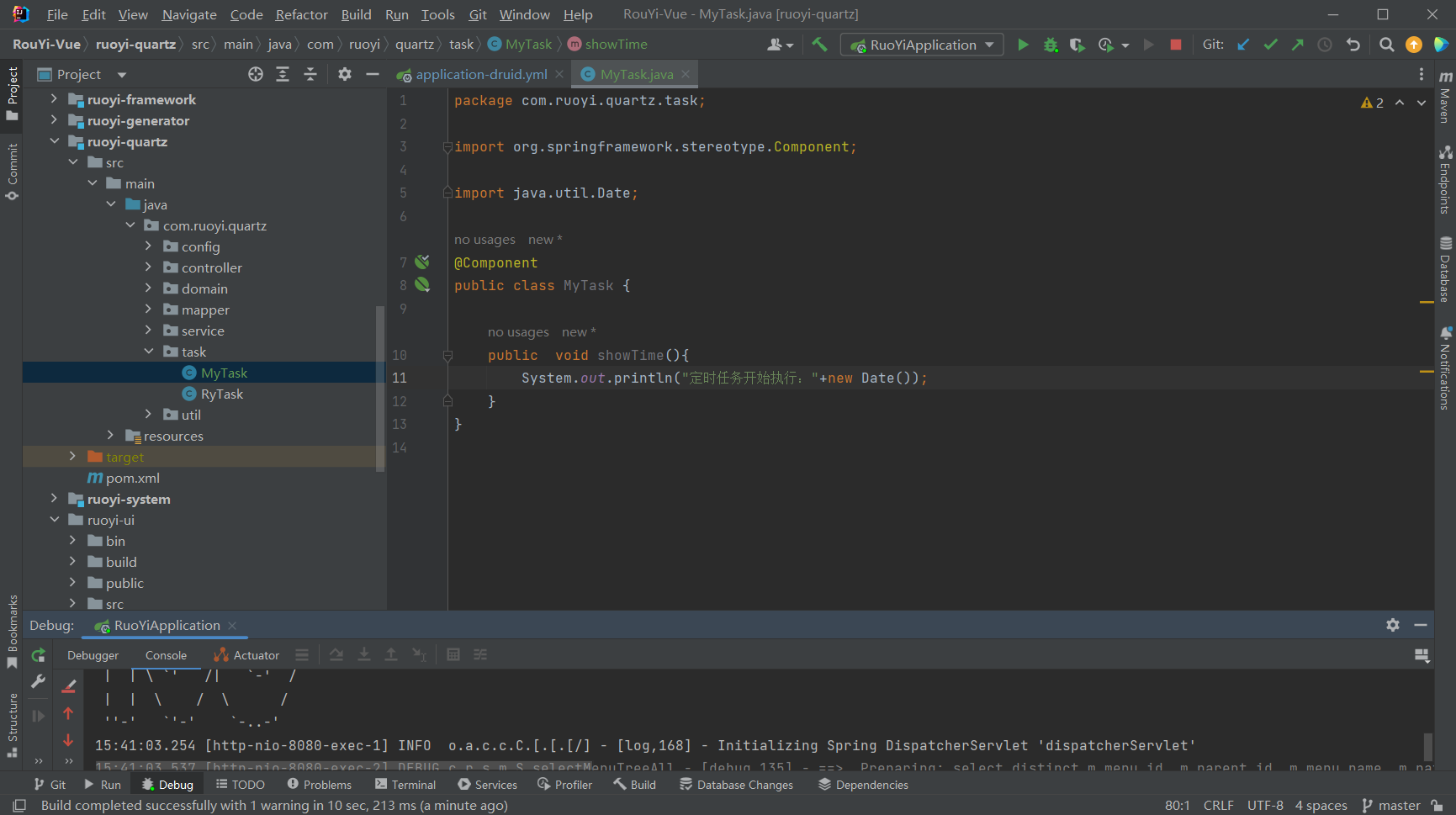The image size is (1456, 815).
Task: Switch to Debugger tab in Debug panel
Action: click(x=93, y=655)
